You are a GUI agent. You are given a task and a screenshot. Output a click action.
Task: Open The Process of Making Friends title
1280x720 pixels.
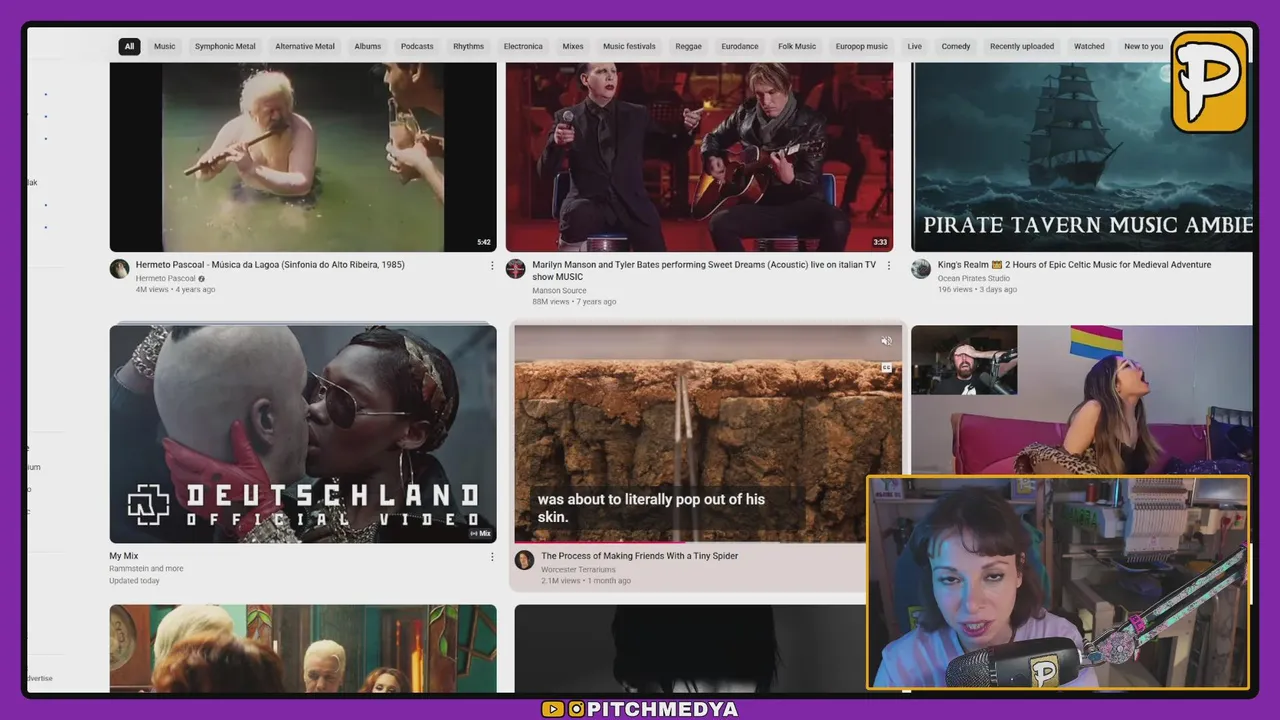coord(640,556)
